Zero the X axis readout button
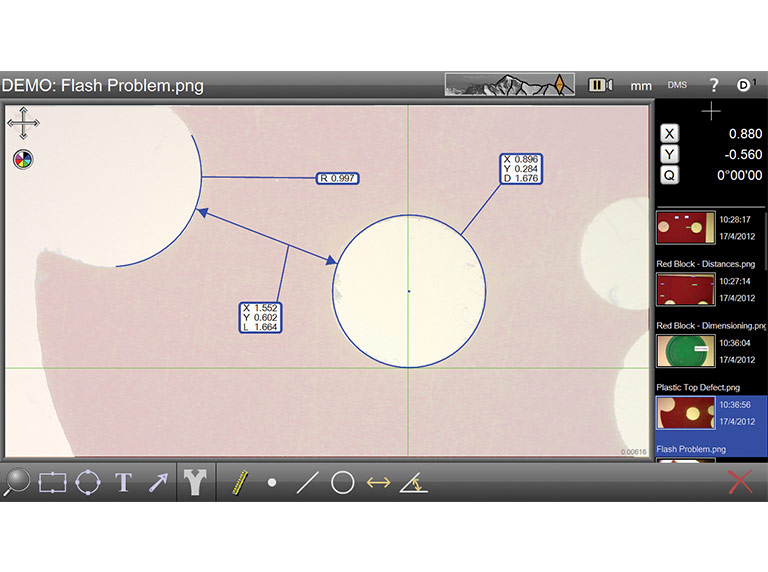Screen dimensions: 768x572 [670, 134]
